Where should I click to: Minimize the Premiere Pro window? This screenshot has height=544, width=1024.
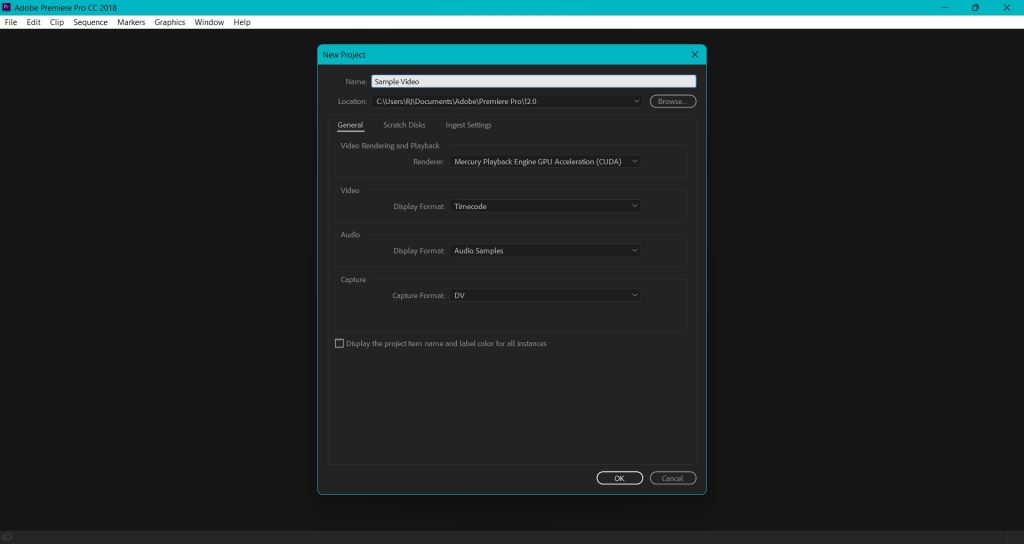pyautogui.click(x=944, y=7)
